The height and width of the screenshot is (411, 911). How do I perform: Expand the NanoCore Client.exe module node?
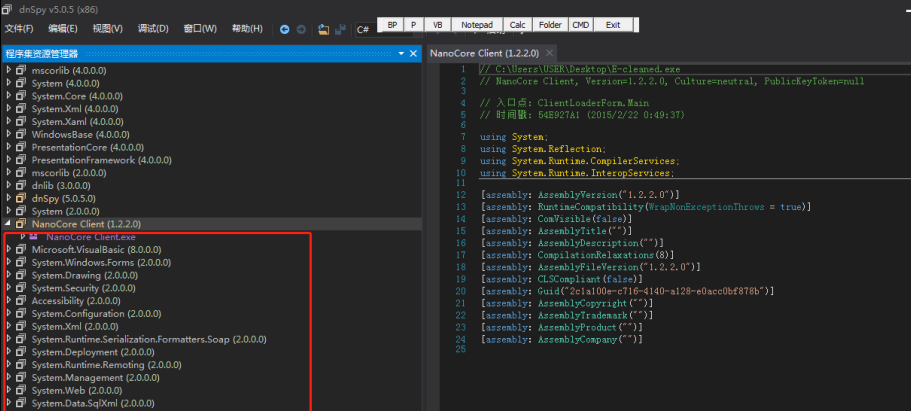[23, 237]
